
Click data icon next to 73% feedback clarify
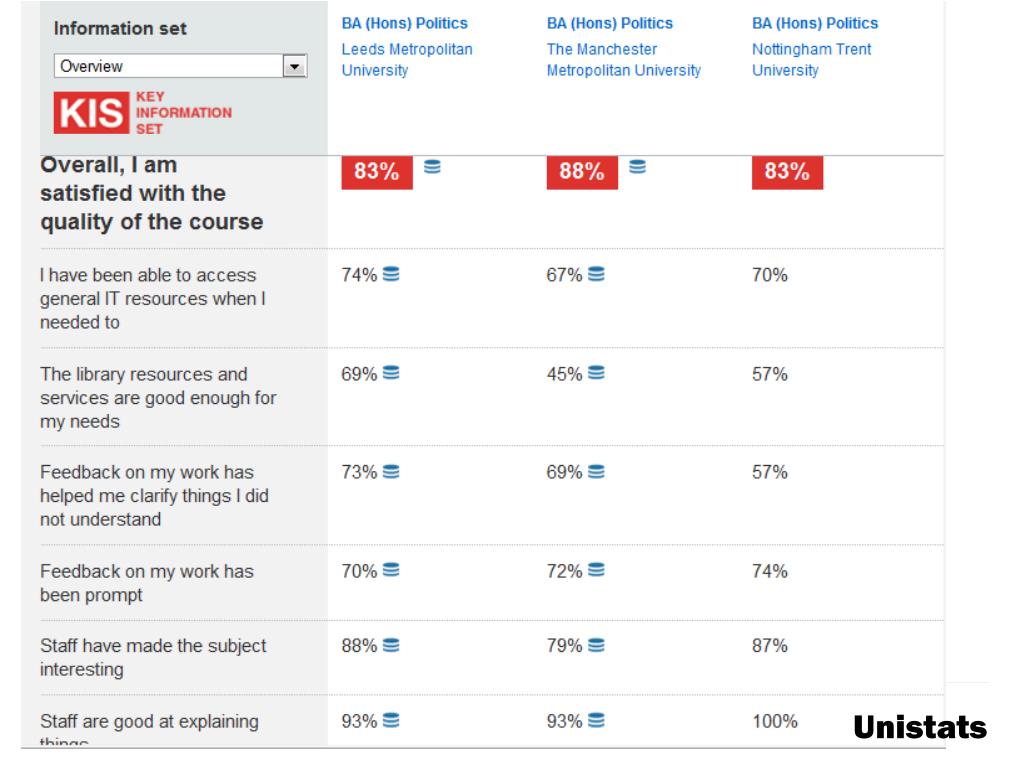click(x=391, y=472)
